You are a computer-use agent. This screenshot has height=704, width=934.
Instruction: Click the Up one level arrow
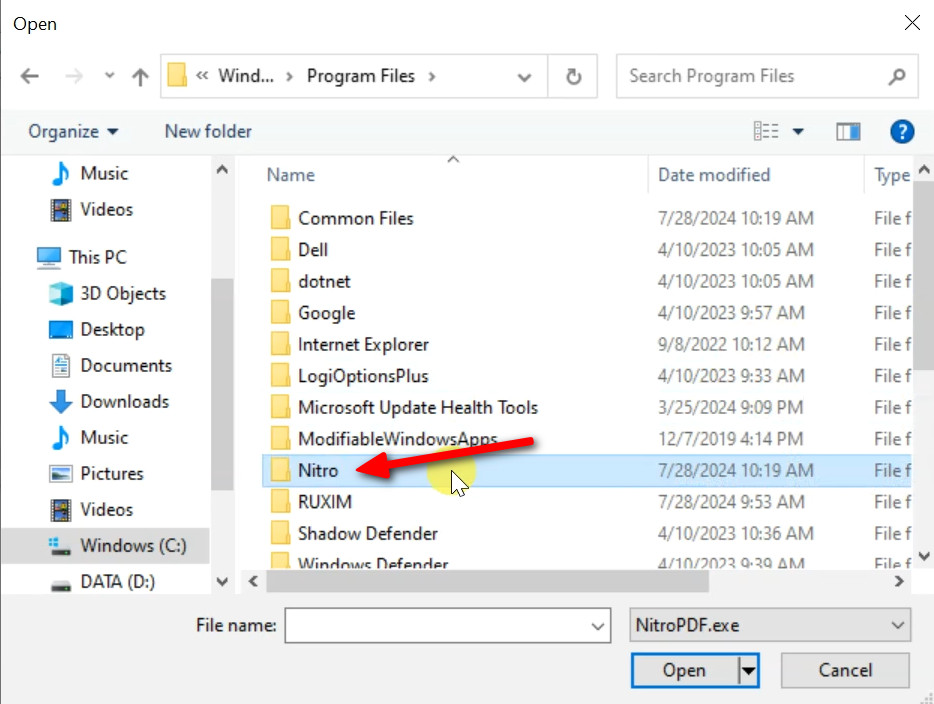140,77
